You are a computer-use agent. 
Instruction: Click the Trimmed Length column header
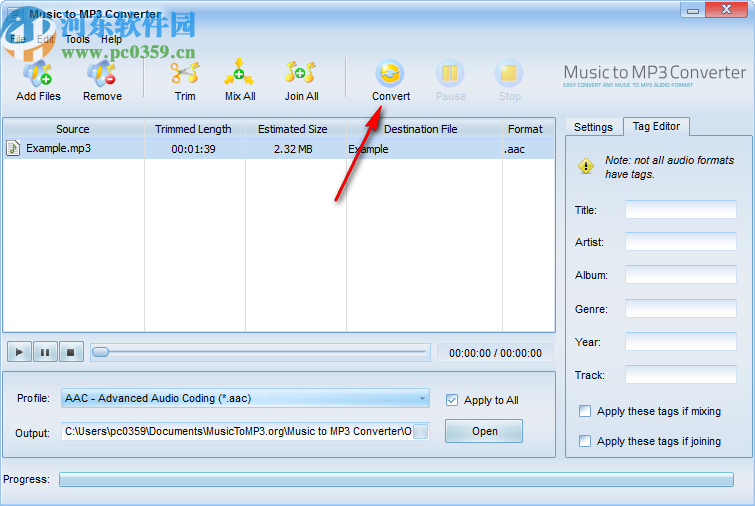[x=194, y=129]
